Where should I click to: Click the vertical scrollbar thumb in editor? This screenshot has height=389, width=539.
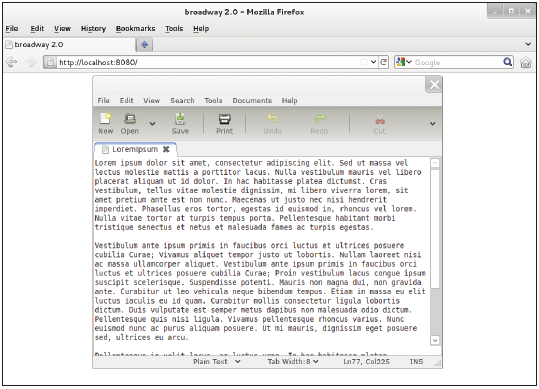click(x=435, y=229)
